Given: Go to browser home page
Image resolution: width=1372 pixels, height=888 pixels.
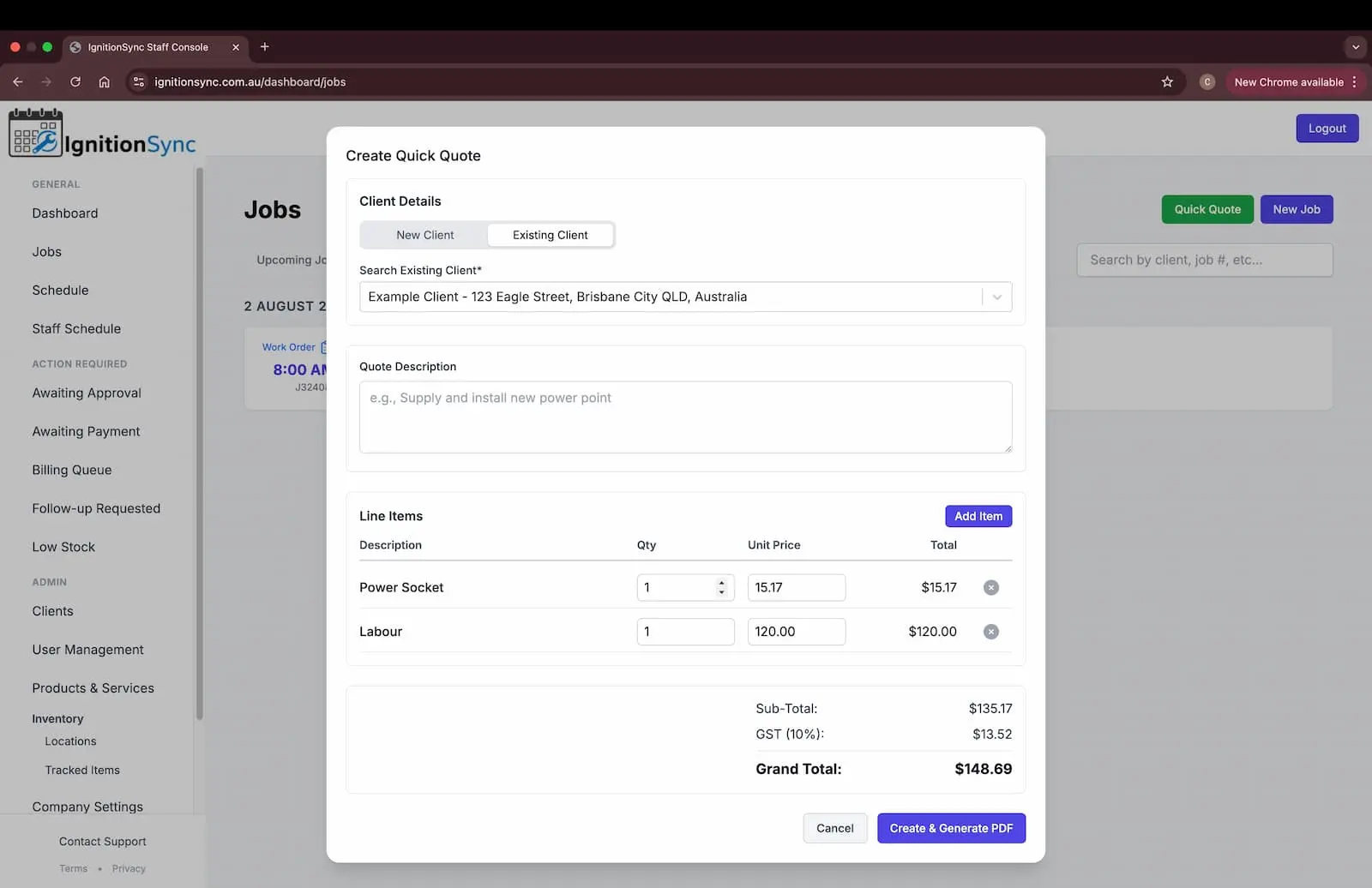Looking at the screenshot, I should [x=104, y=82].
